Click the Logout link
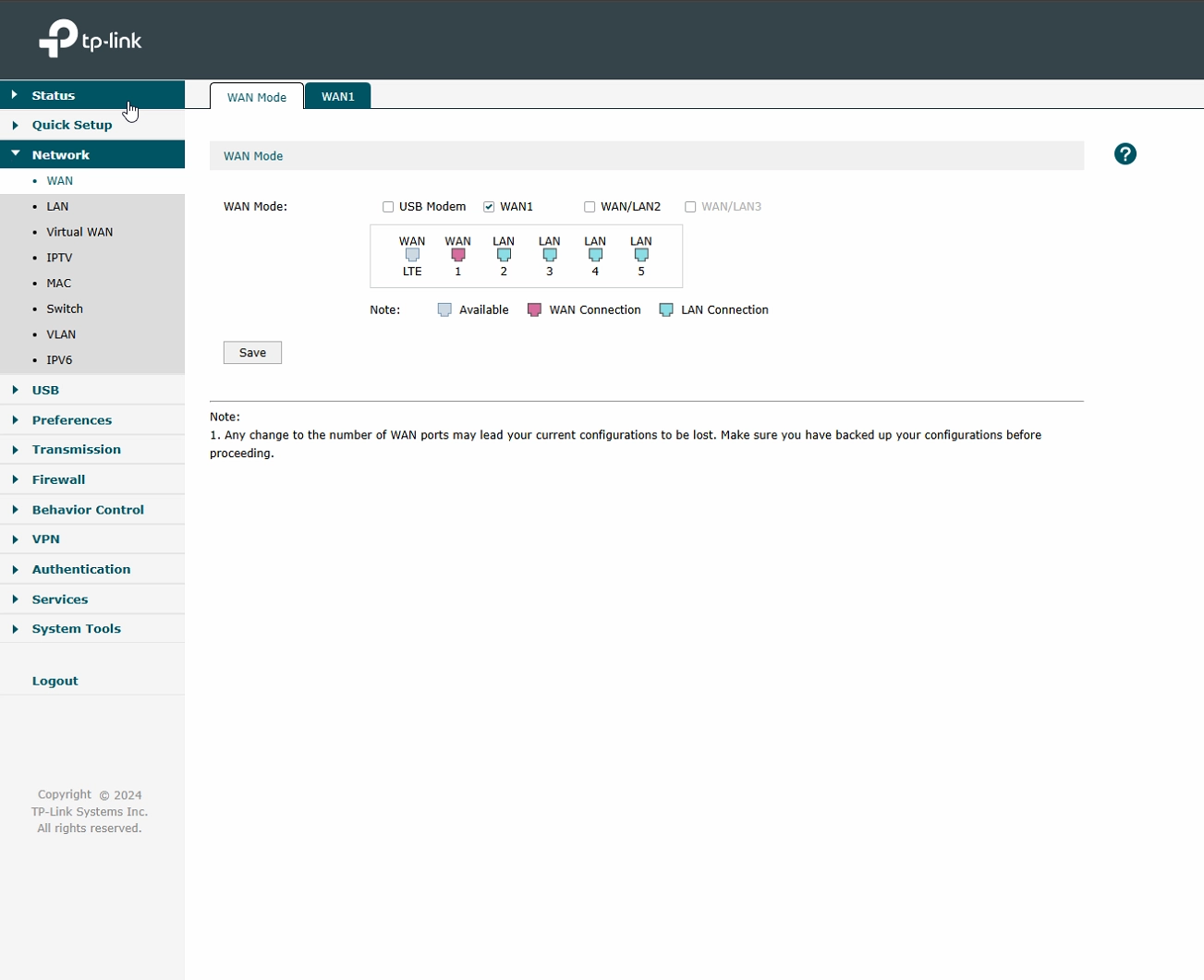1204x980 pixels. (x=55, y=681)
